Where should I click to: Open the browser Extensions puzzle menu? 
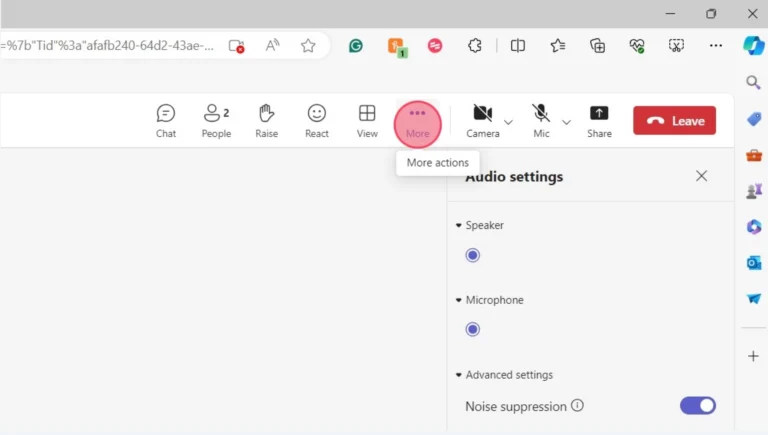[x=475, y=46]
